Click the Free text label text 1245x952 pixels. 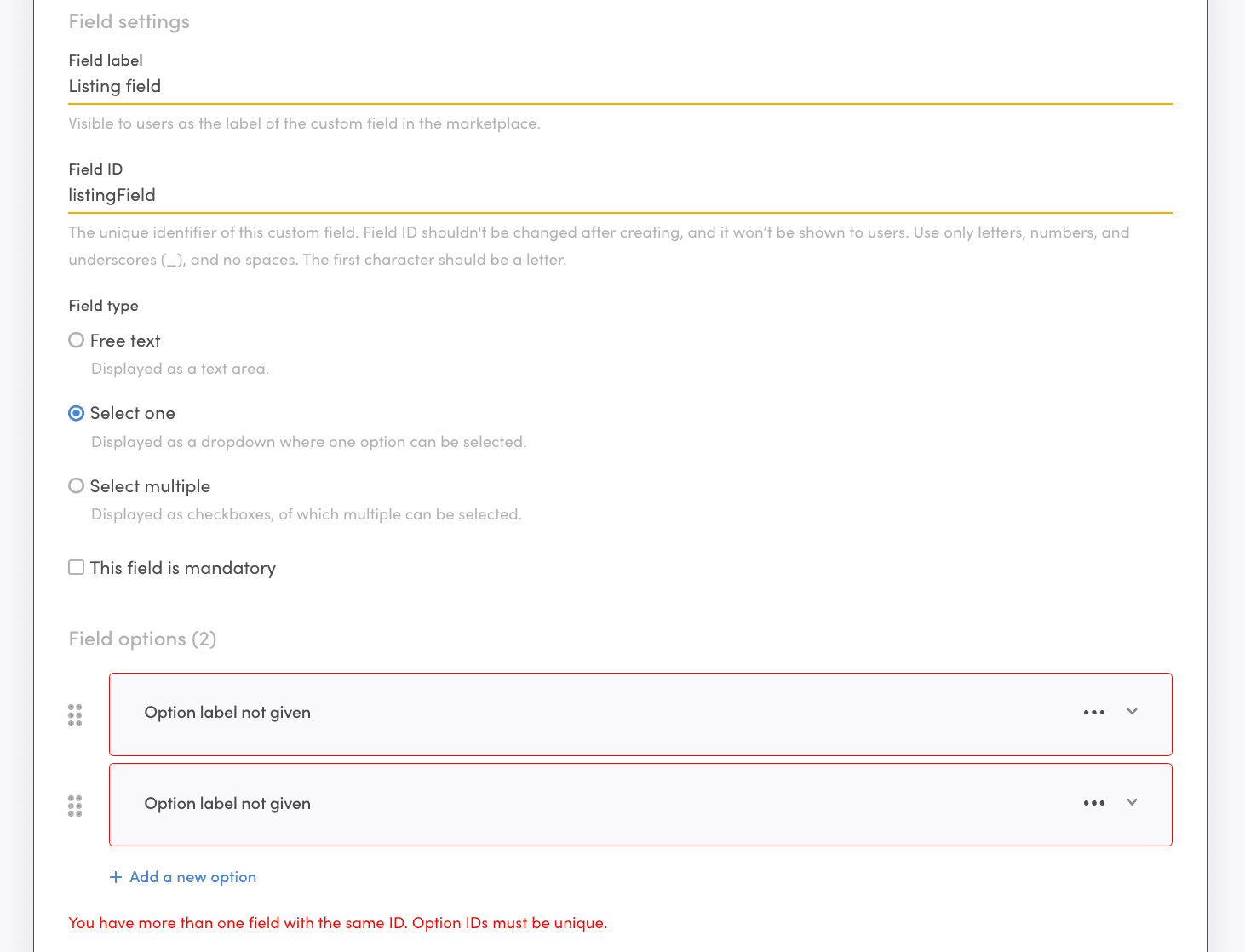click(x=125, y=341)
